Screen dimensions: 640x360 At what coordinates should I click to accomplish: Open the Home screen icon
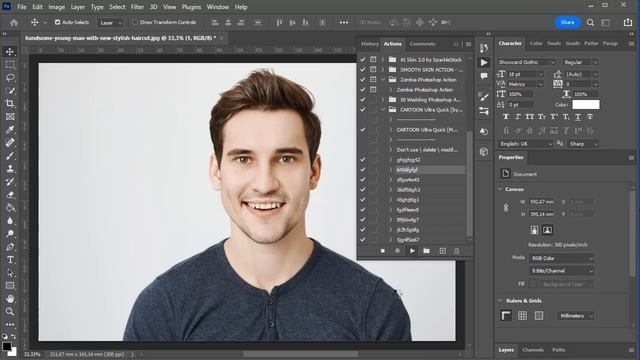click(14, 22)
